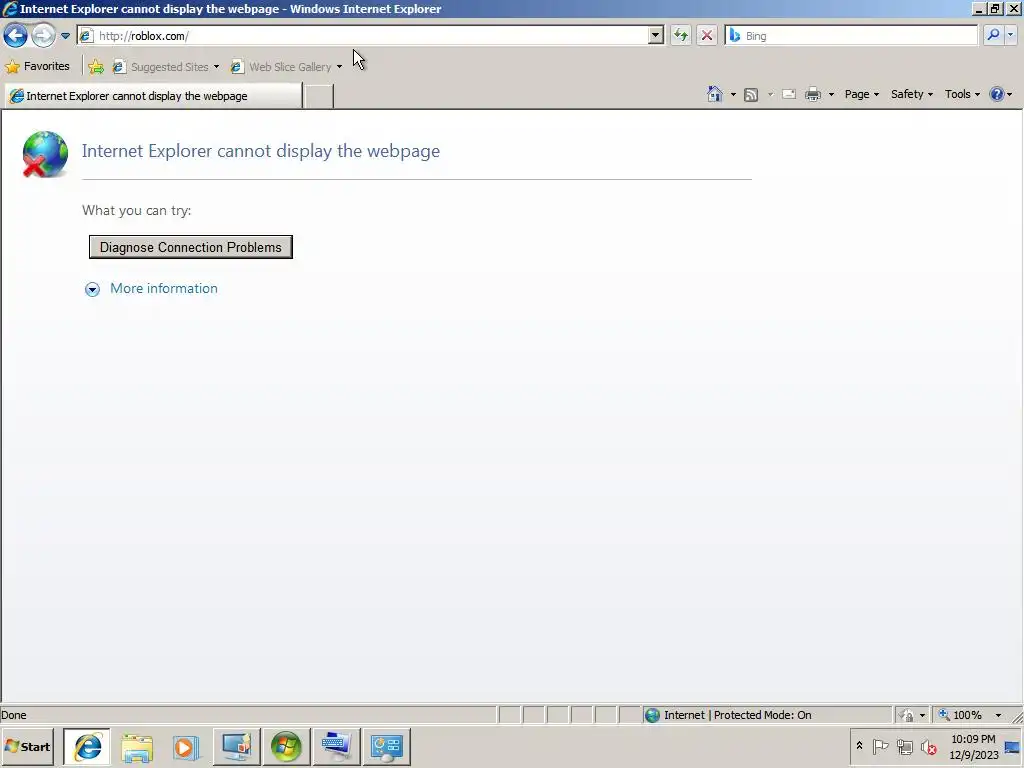This screenshot has height=768, width=1024.
Task: Expand the Print options dropdown arrow
Action: [x=831, y=95]
